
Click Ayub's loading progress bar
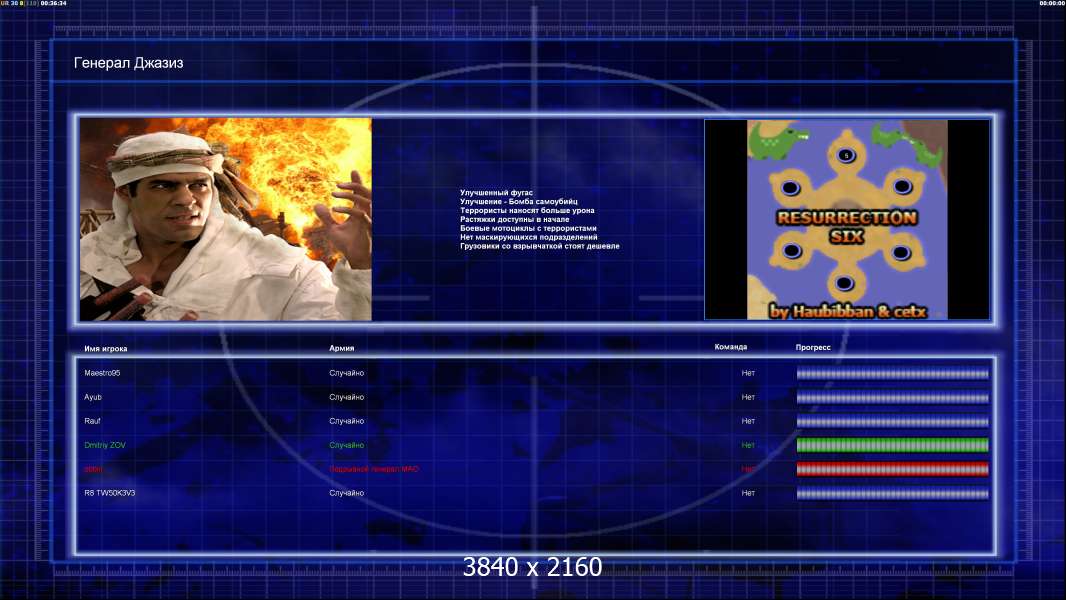(x=893, y=398)
